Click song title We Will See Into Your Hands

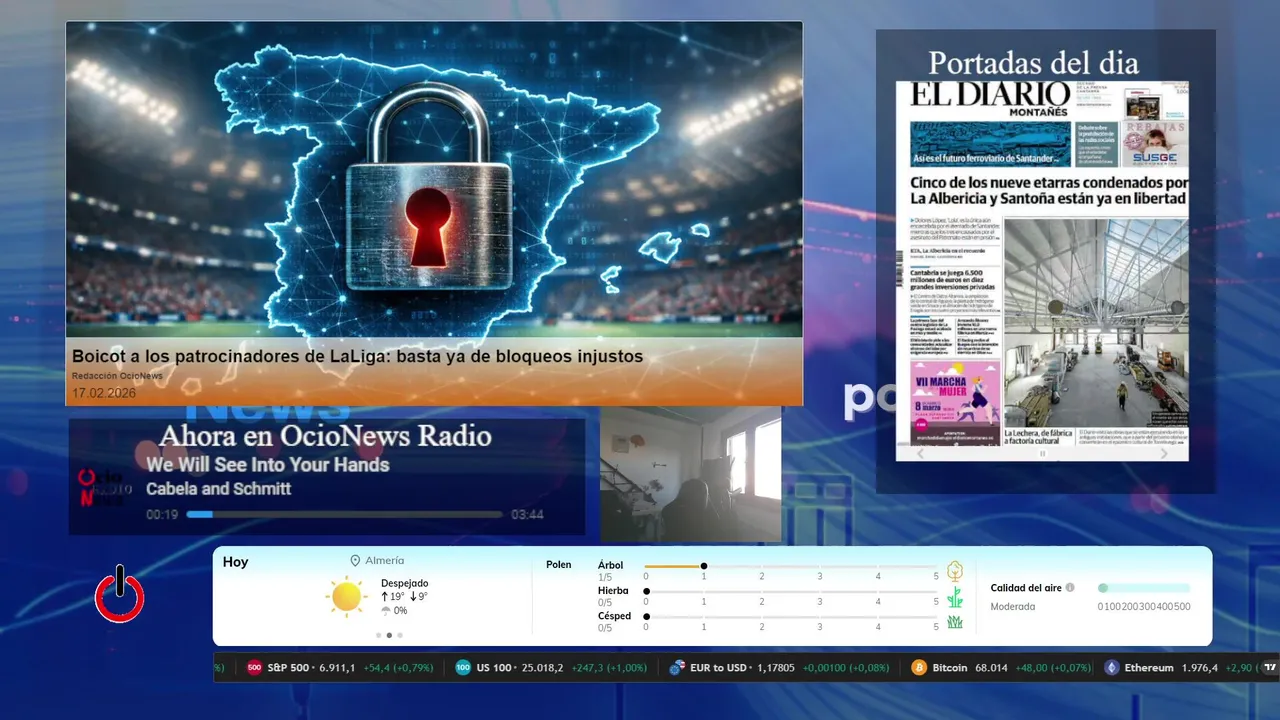click(267, 464)
